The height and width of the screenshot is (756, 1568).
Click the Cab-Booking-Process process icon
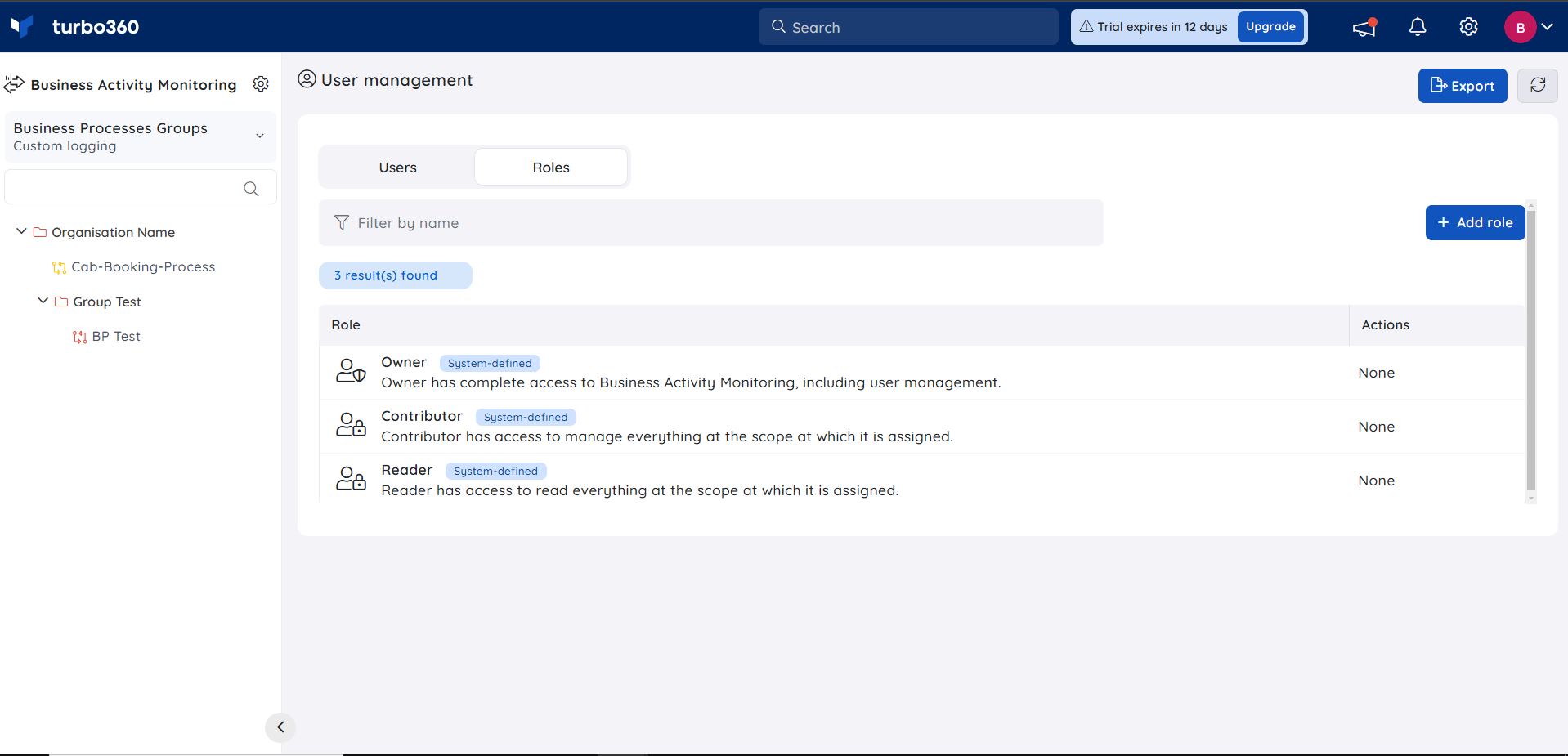(x=59, y=267)
